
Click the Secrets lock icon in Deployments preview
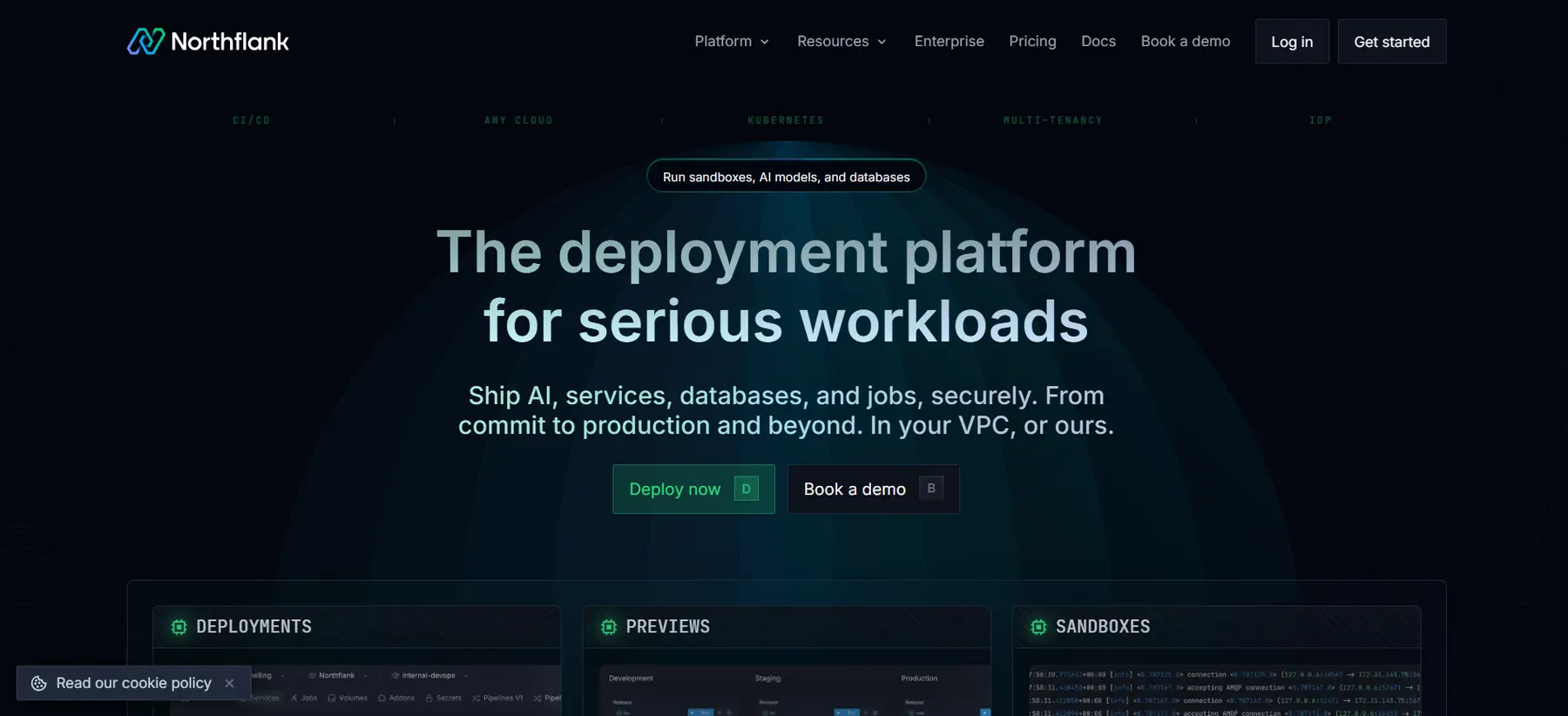tap(429, 698)
